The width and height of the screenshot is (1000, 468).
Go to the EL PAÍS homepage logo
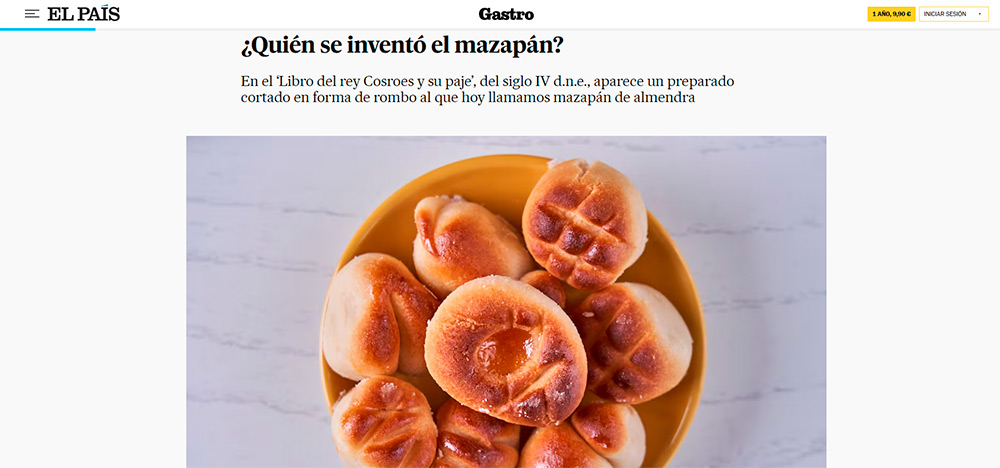[84, 13]
